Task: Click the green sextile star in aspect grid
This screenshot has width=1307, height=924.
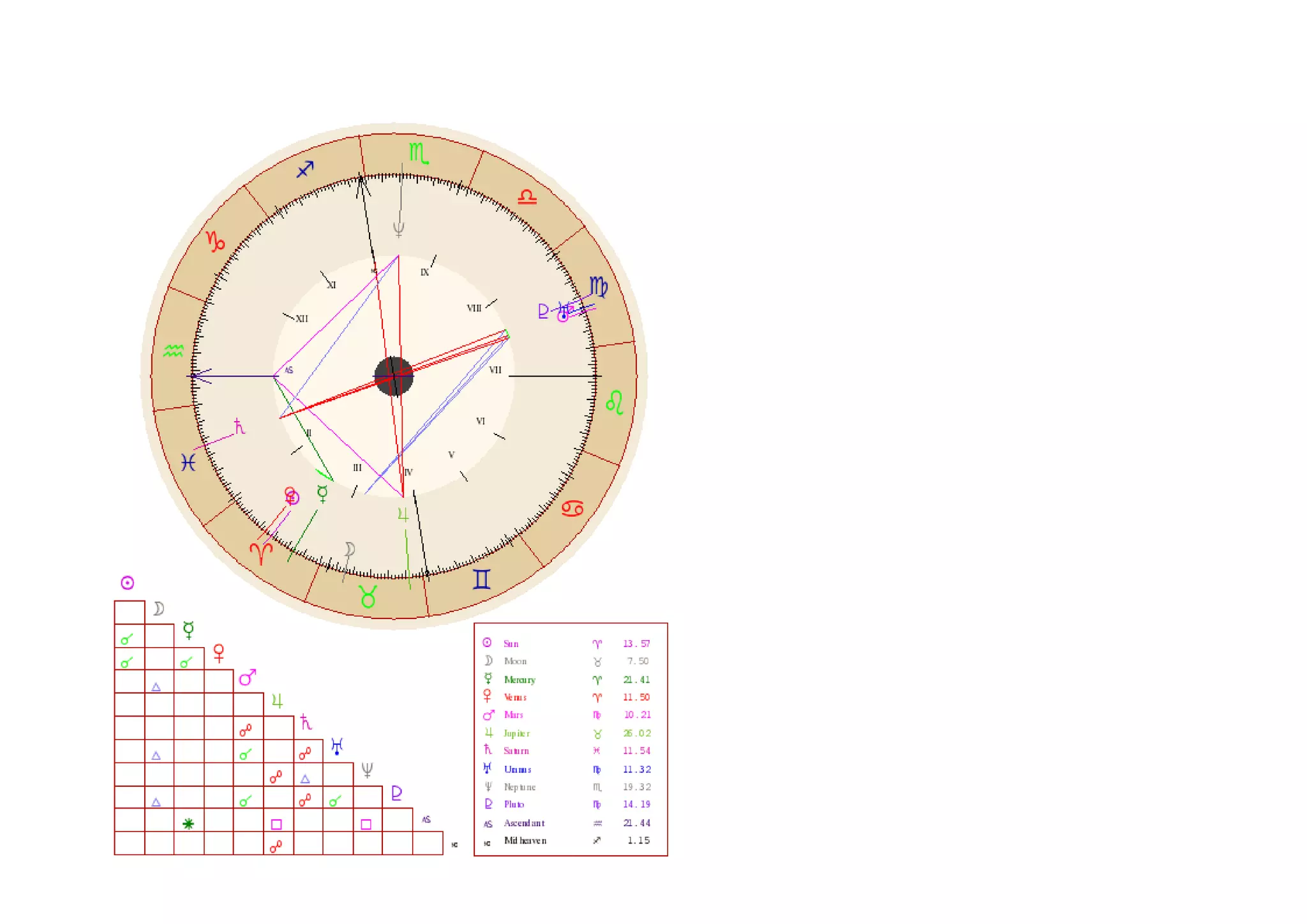Action: tap(188, 824)
